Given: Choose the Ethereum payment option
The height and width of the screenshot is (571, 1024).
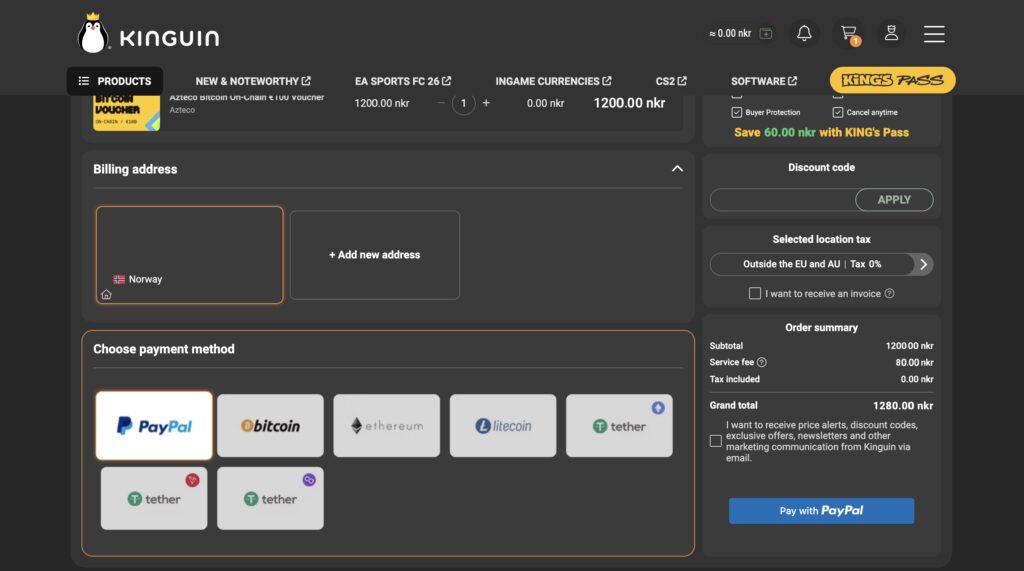Looking at the screenshot, I should [x=386, y=426].
